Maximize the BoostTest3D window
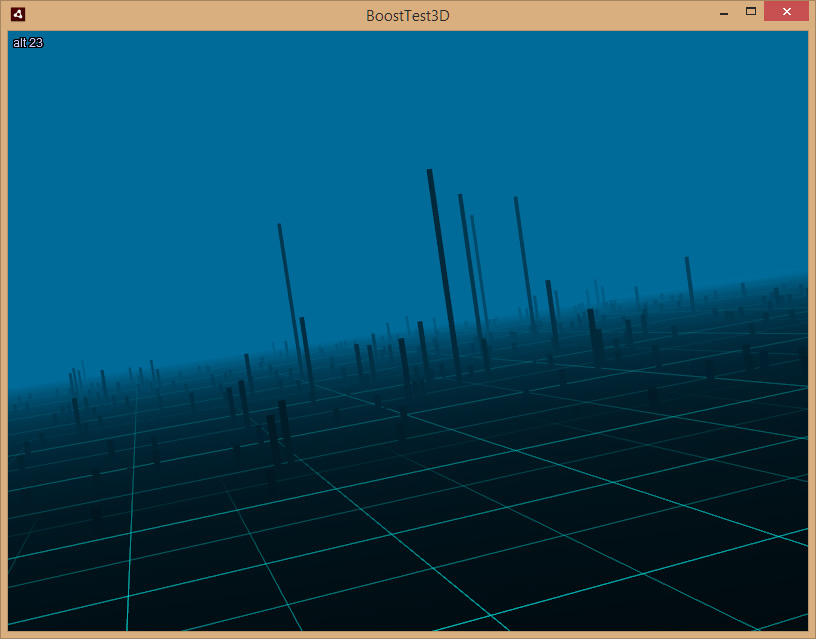816x639 pixels. click(750, 11)
